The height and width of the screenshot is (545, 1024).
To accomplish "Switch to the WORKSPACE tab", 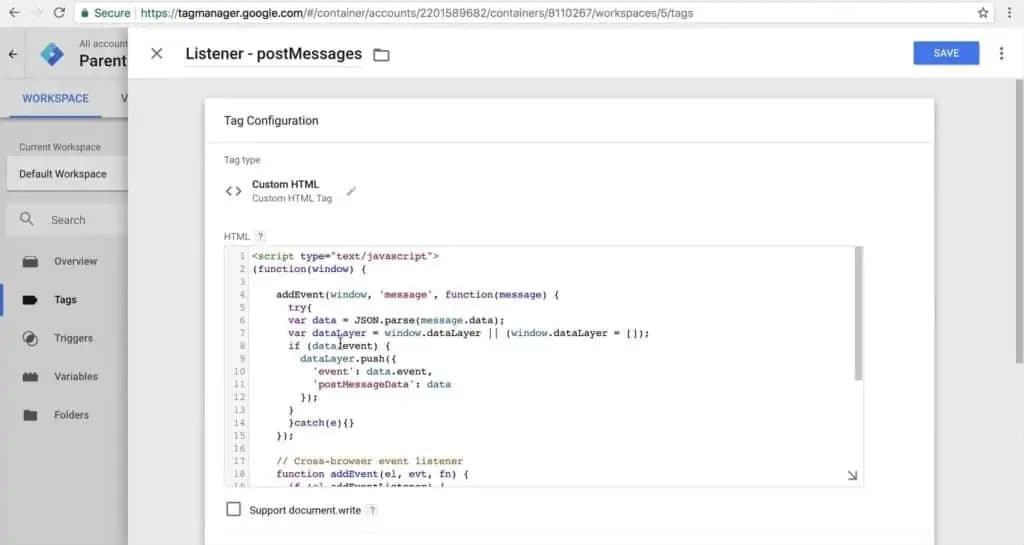I will tap(56, 98).
